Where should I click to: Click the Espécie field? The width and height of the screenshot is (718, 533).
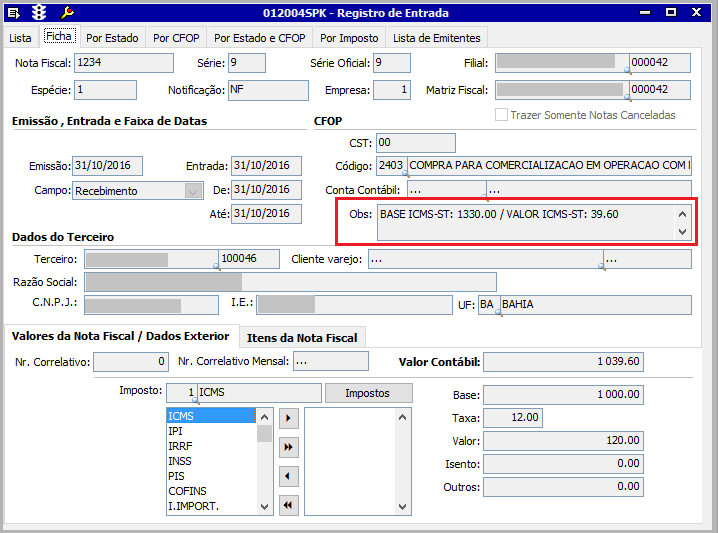pos(105,90)
